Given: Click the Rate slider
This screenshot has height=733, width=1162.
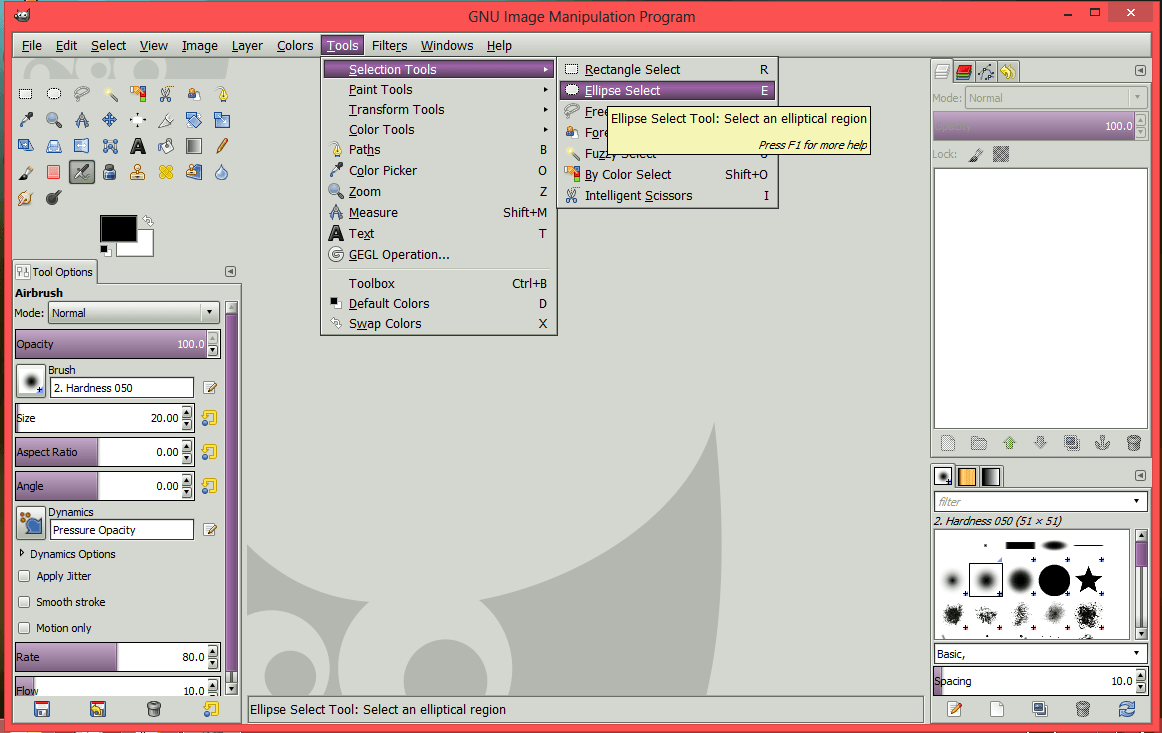Looking at the screenshot, I should pyautogui.click(x=111, y=657).
